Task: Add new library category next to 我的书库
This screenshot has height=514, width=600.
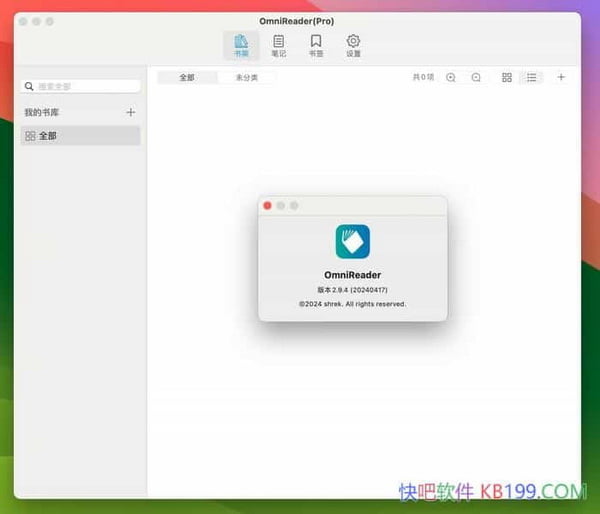Action: [x=130, y=113]
